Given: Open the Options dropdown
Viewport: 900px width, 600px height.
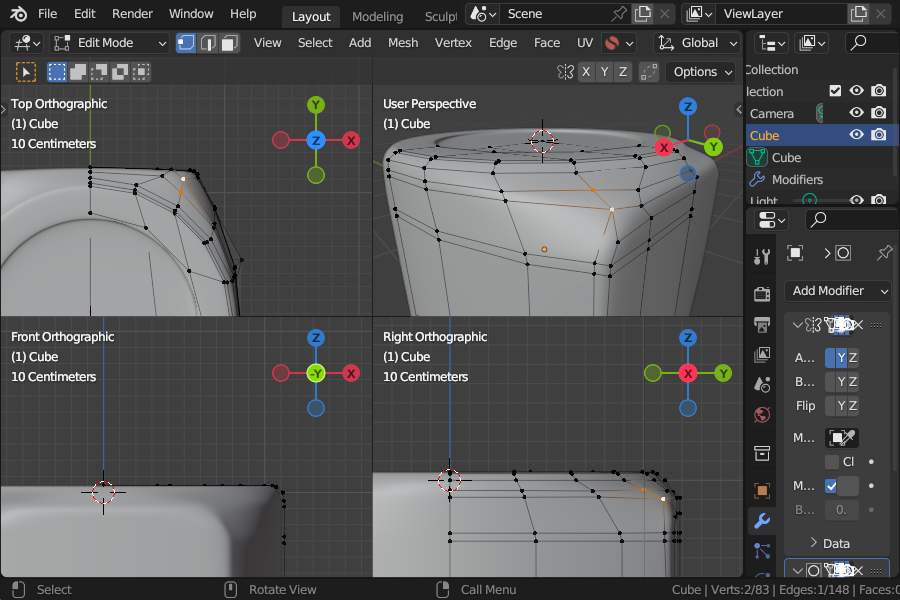Looking at the screenshot, I should click(x=702, y=72).
